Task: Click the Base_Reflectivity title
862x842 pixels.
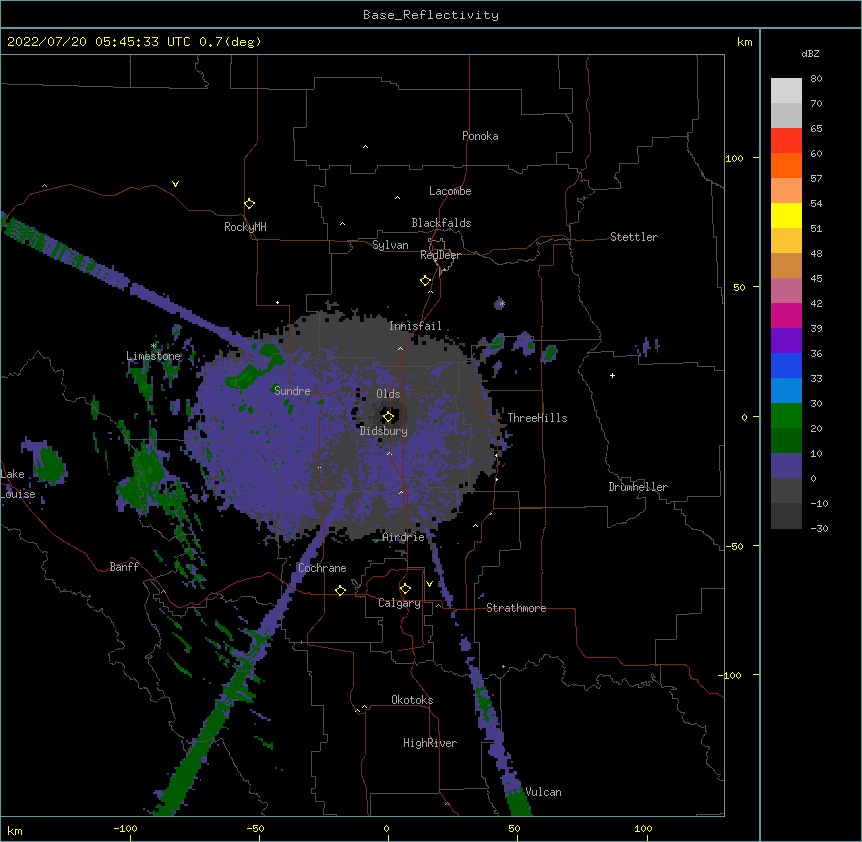Action: pos(431,15)
